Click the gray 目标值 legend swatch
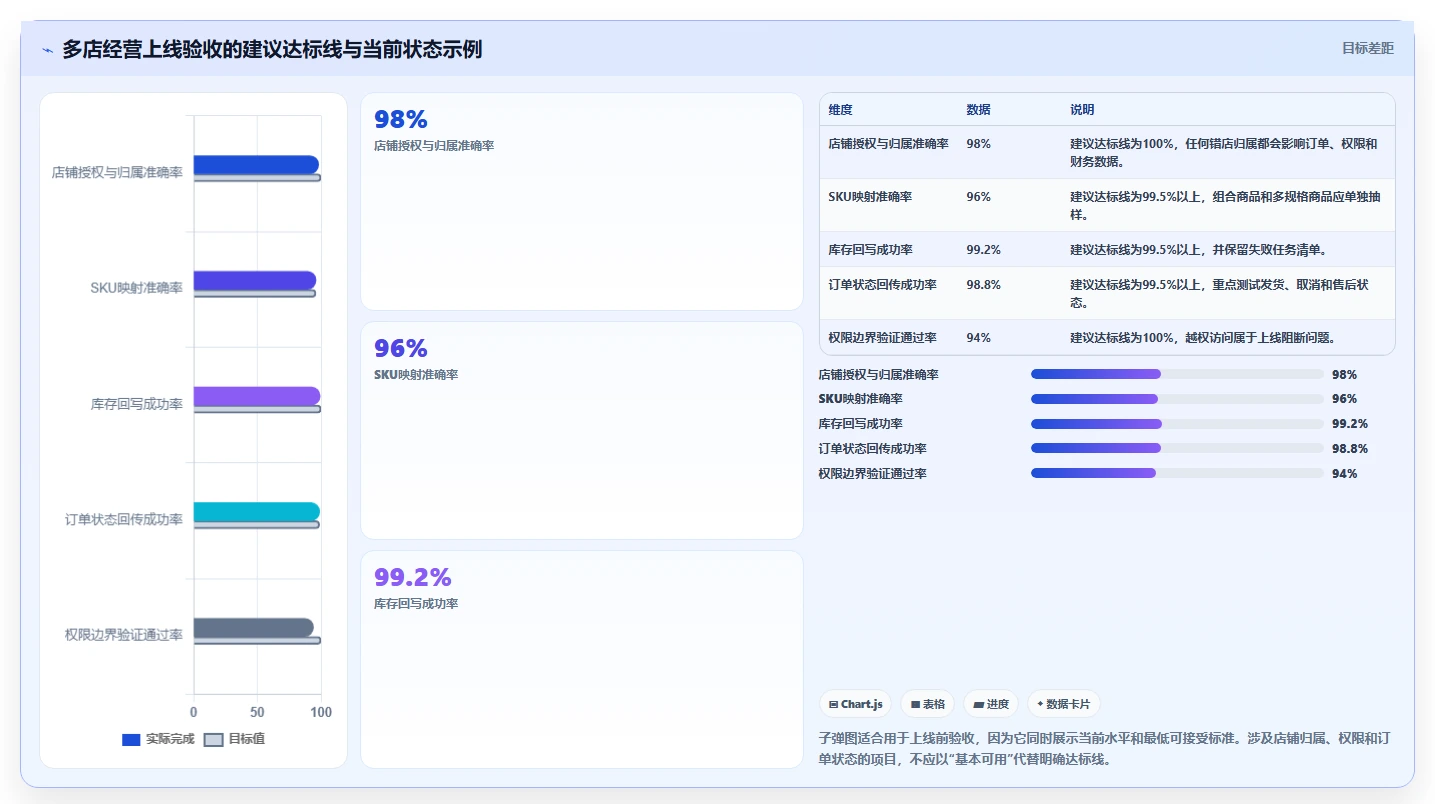This screenshot has width=1435, height=804. [x=213, y=740]
